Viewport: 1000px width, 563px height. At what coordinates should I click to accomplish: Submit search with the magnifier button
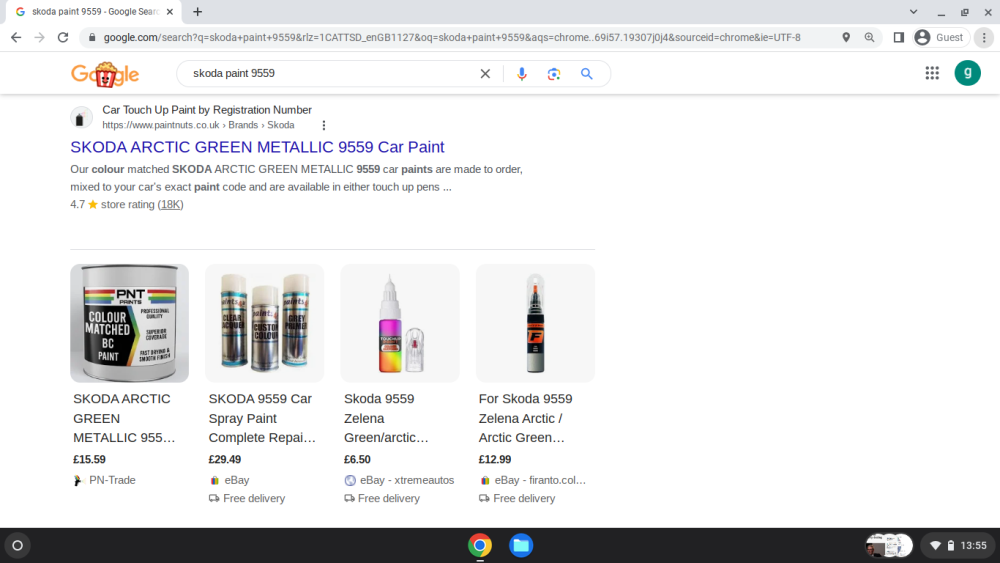coord(587,74)
